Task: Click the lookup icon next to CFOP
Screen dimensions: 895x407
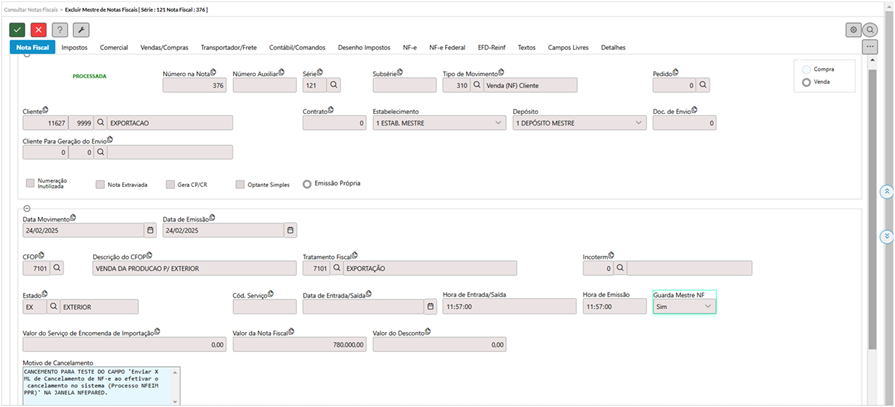Action: tap(57, 268)
